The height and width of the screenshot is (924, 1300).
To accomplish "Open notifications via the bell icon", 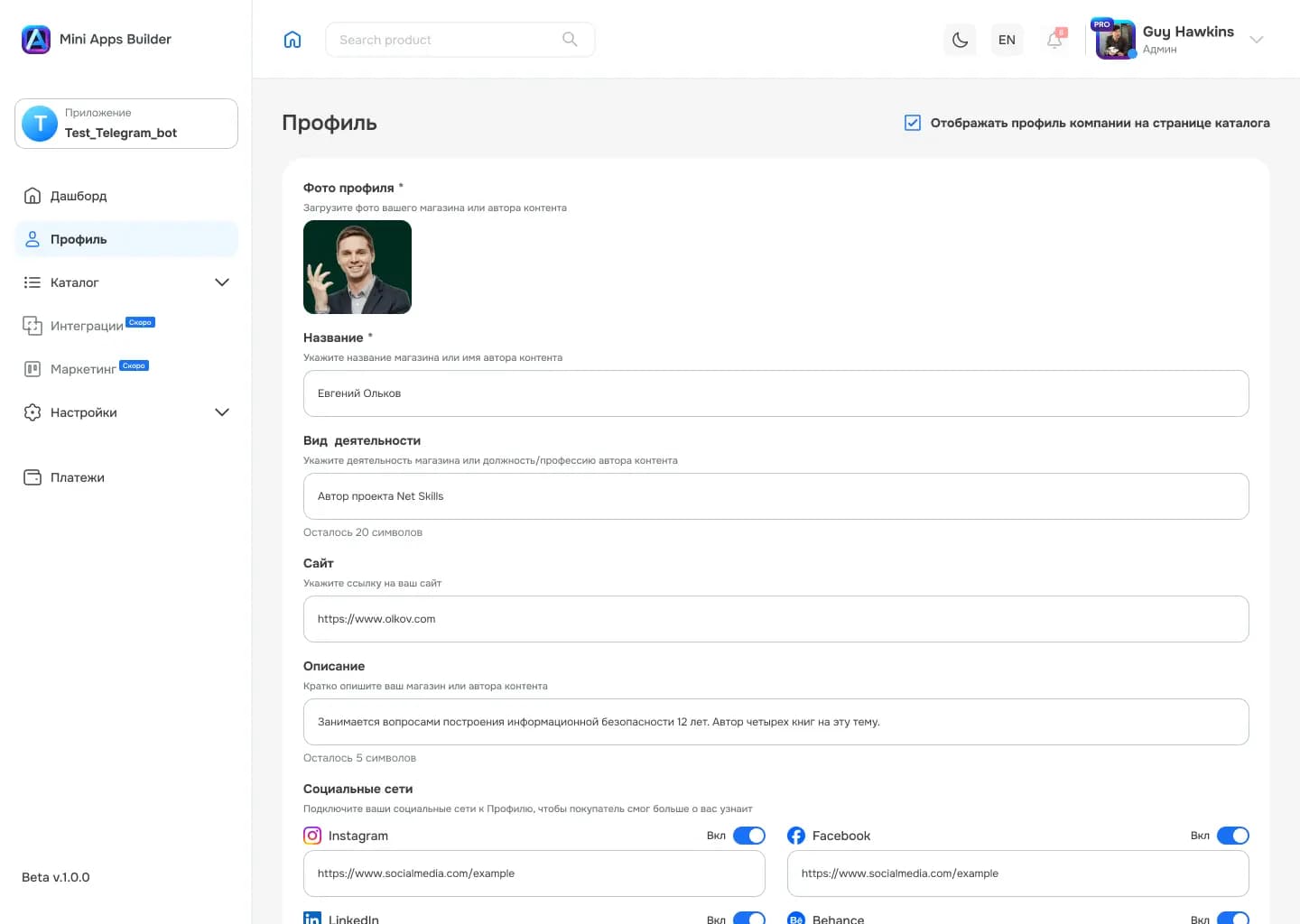I will [x=1054, y=40].
